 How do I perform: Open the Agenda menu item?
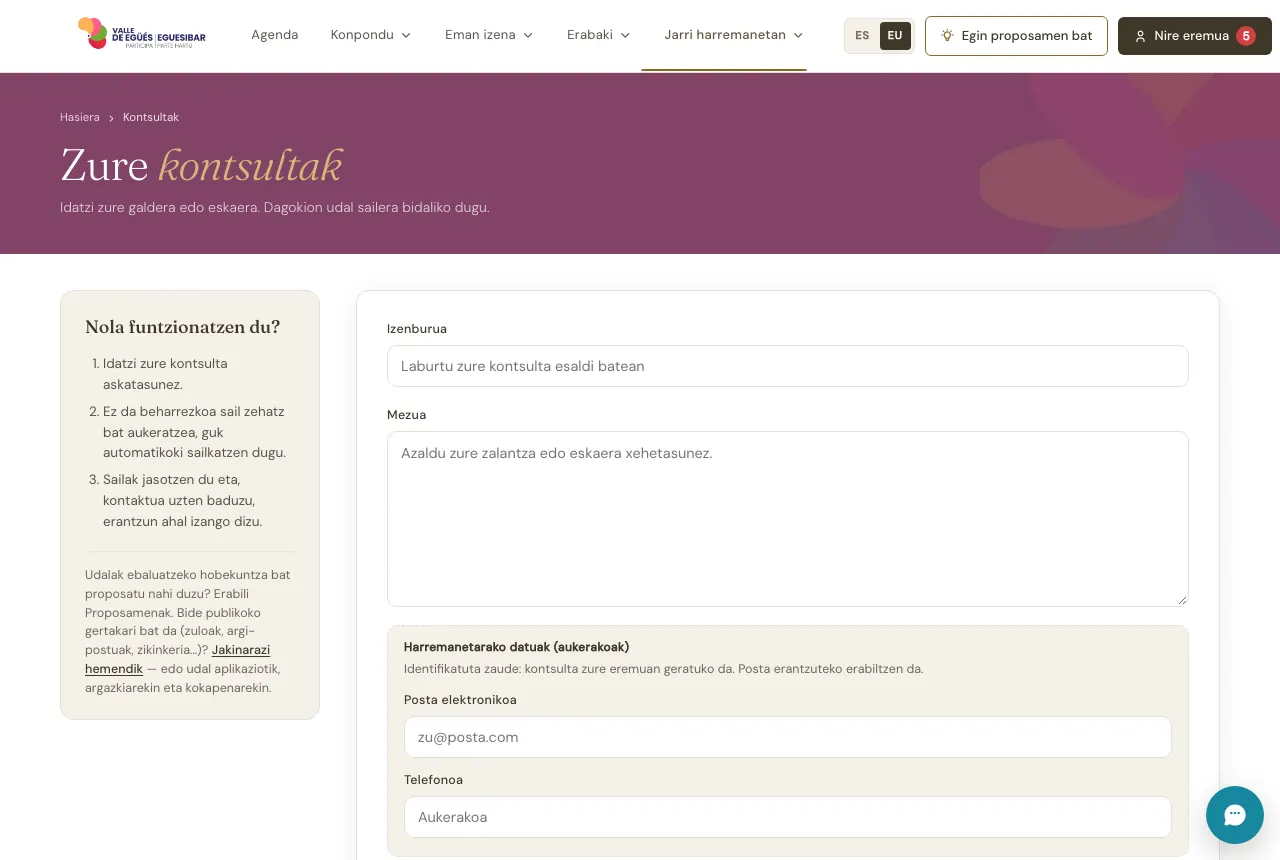click(x=275, y=35)
